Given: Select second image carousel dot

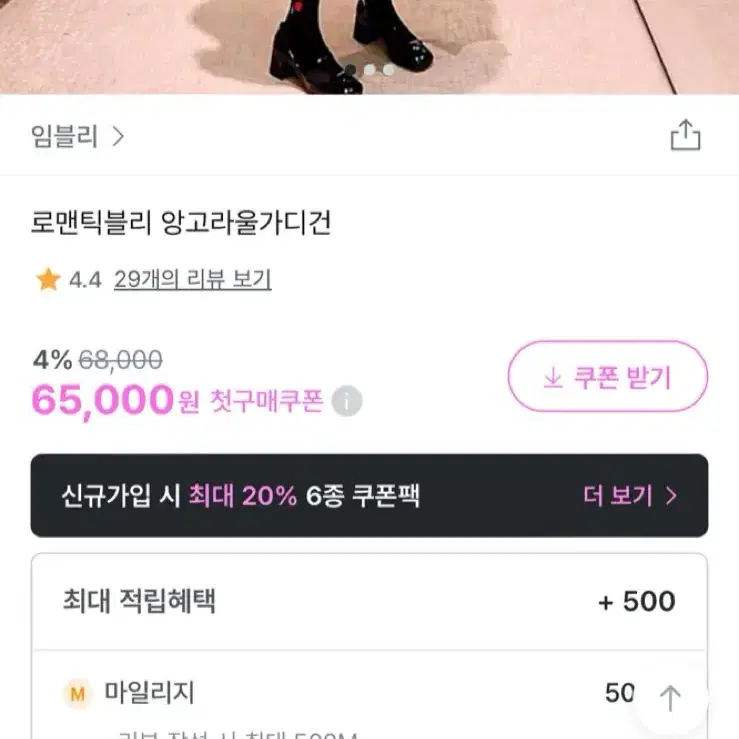Looking at the screenshot, I should click(x=370, y=70).
